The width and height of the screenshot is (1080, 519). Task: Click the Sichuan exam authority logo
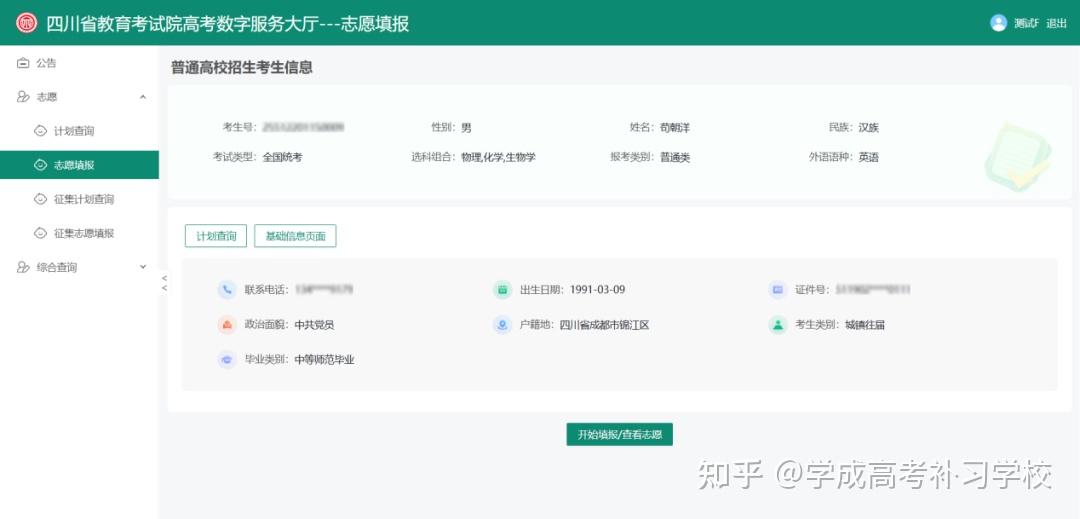(26, 23)
